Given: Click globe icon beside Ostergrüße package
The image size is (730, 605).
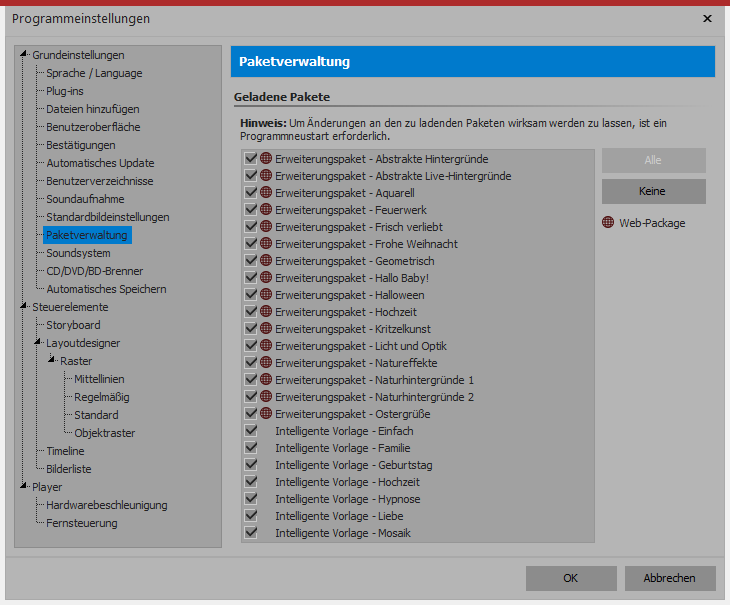Looking at the screenshot, I should coord(266,414).
